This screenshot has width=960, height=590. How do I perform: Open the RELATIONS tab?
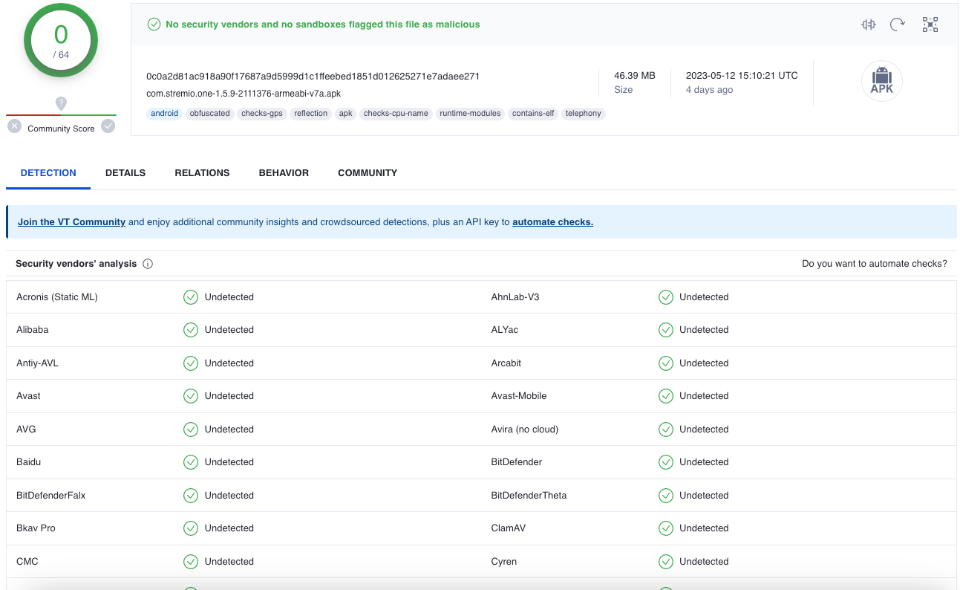click(x=202, y=173)
